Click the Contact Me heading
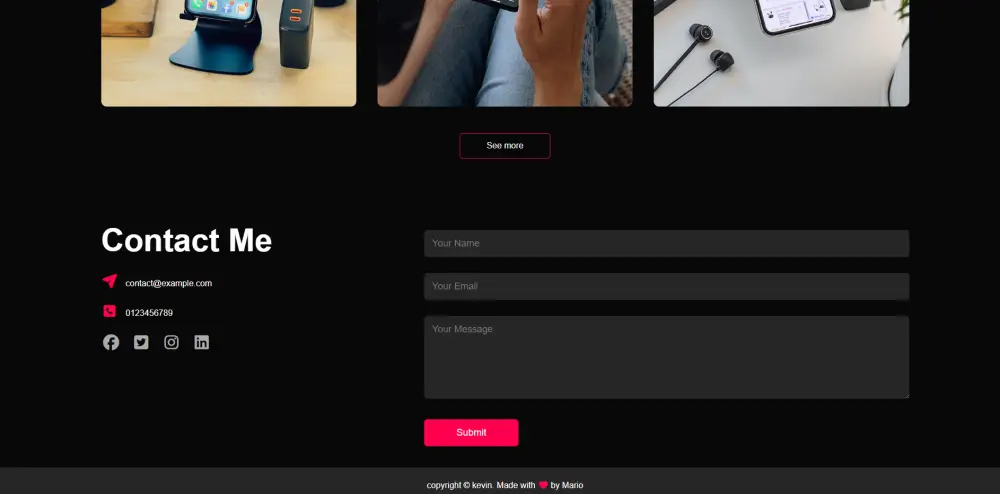 187,240
